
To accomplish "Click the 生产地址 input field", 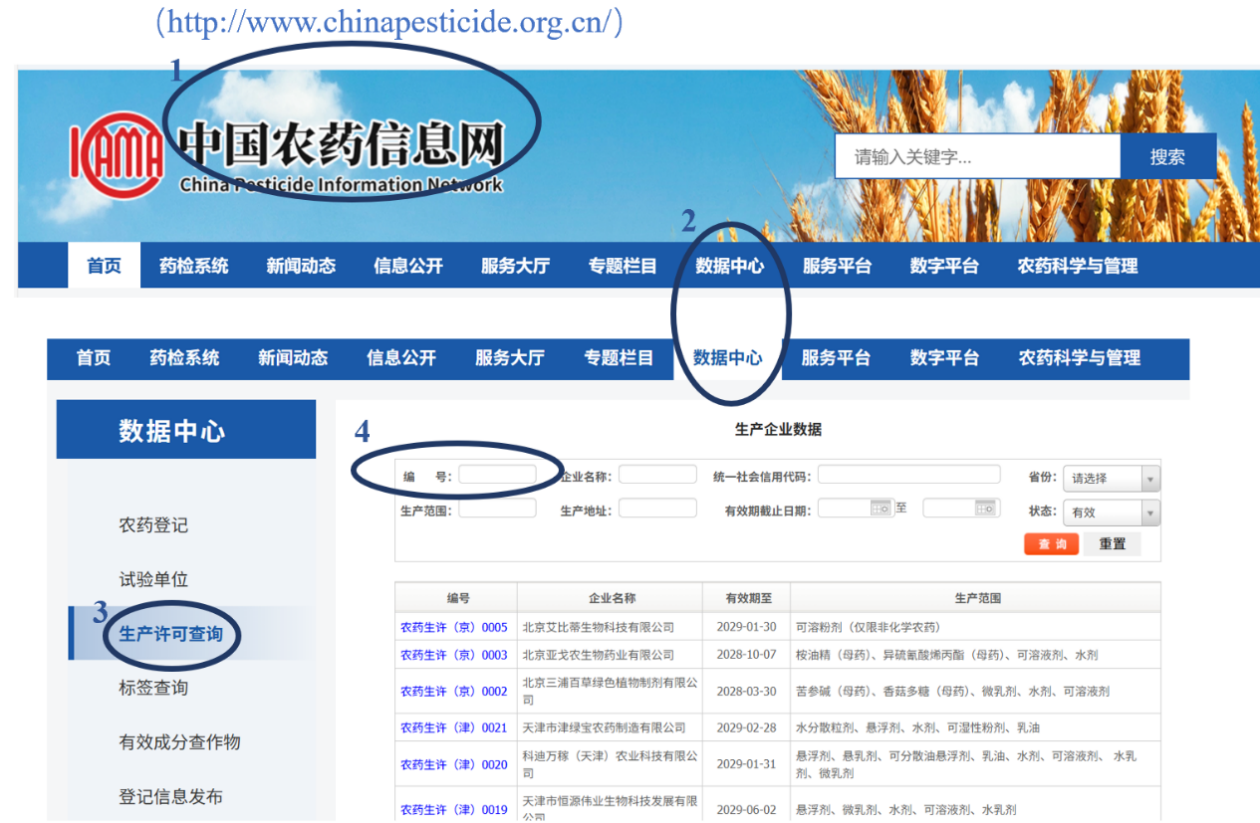I will pos(657,509).
